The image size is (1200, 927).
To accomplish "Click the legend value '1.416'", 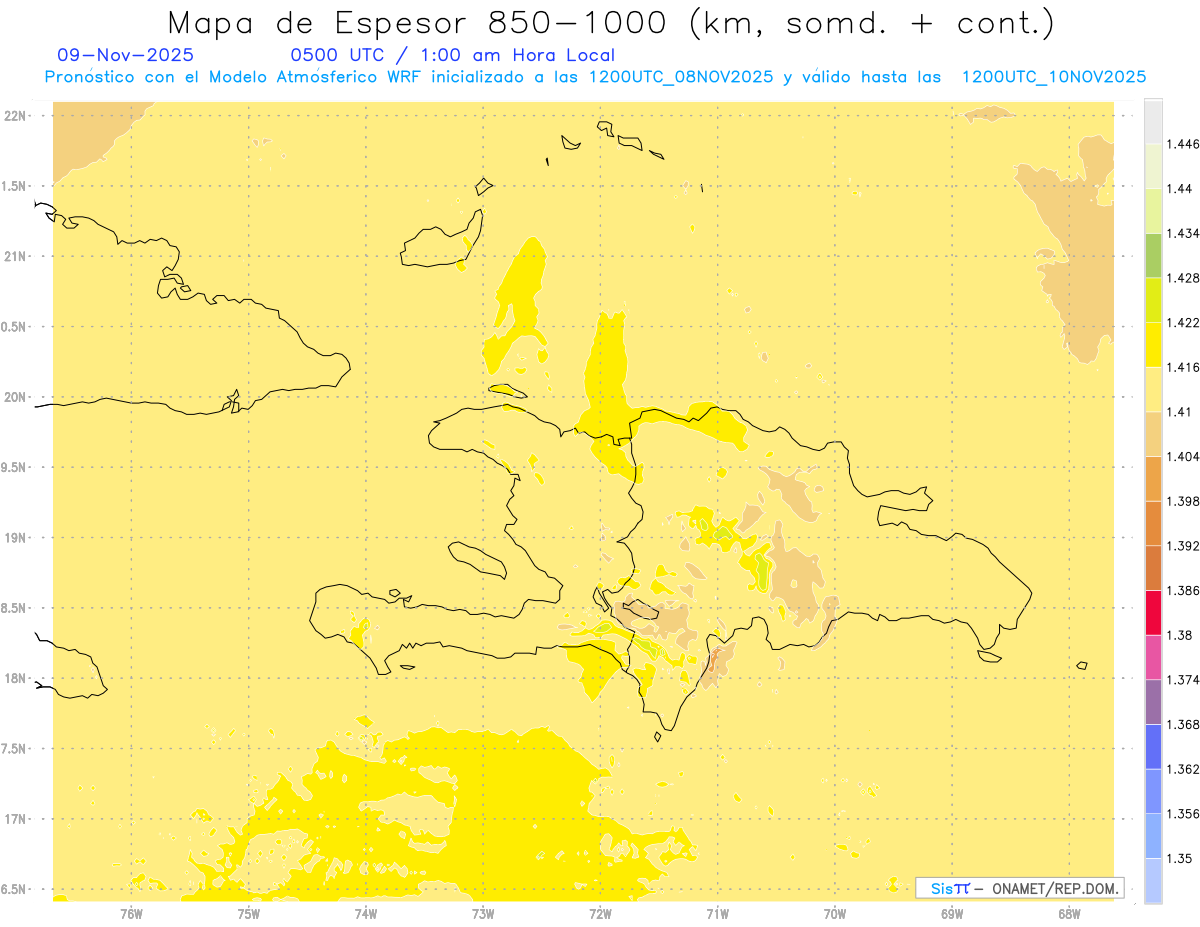I will coord(1183,367).
